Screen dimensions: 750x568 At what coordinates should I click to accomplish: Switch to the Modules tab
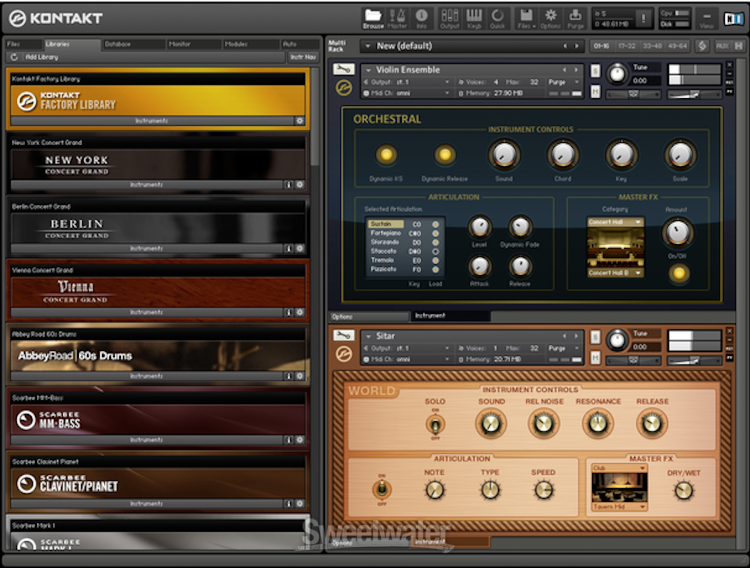[250, 44]
